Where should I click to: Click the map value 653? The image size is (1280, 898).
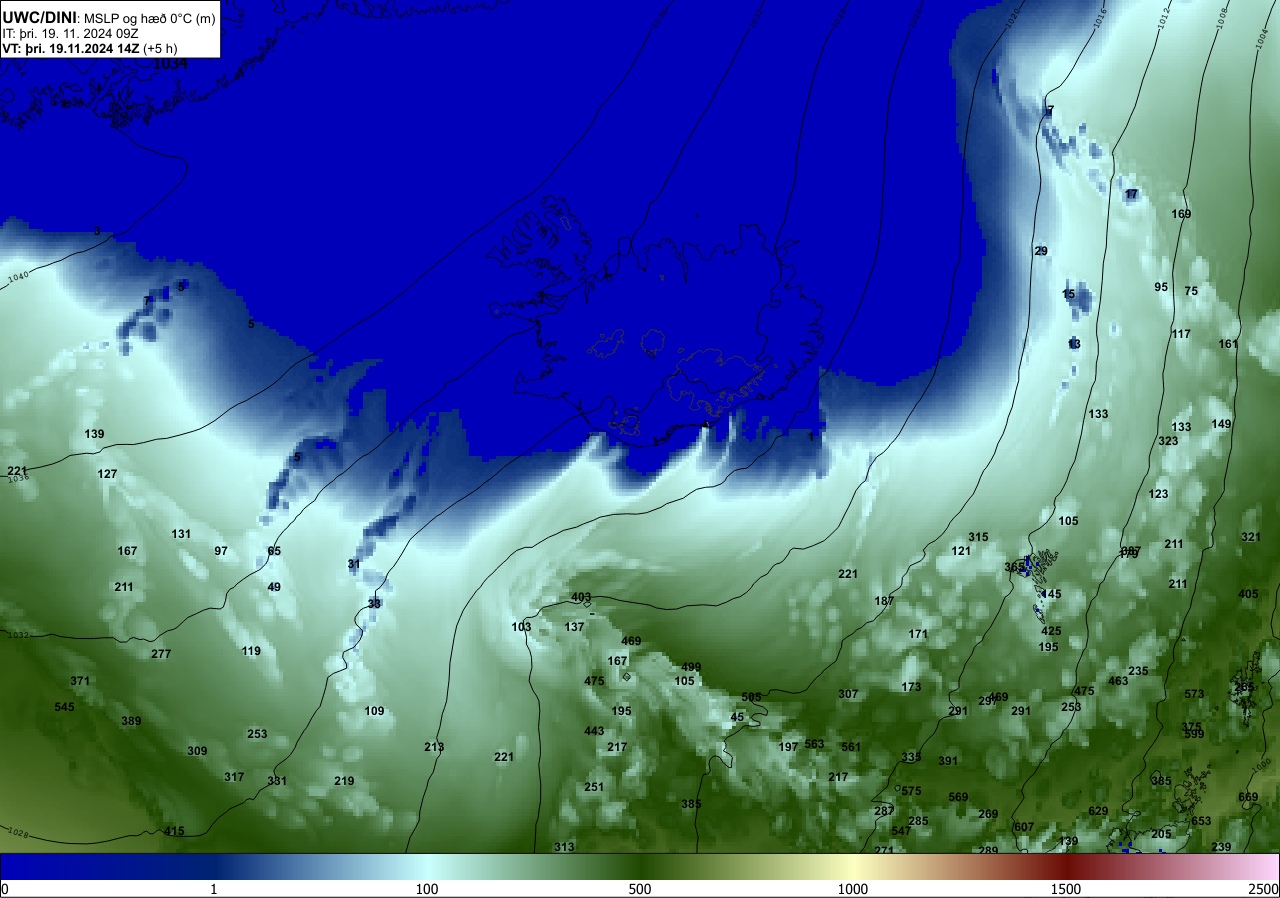(1201, 821)
